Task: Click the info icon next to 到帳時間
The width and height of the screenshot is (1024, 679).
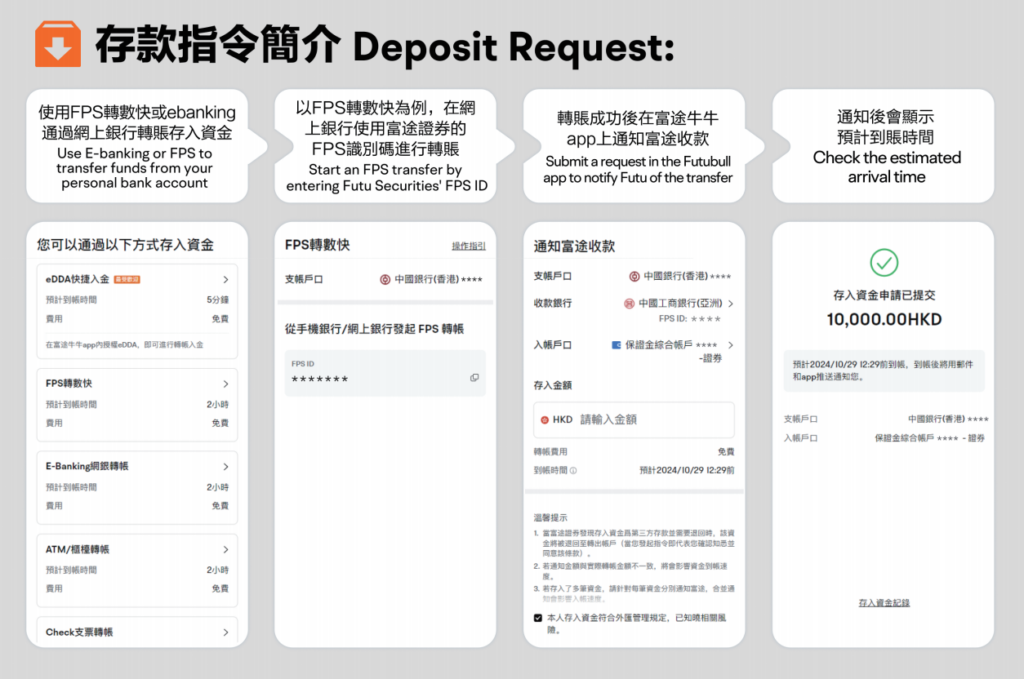Action: tap(573, 470)
